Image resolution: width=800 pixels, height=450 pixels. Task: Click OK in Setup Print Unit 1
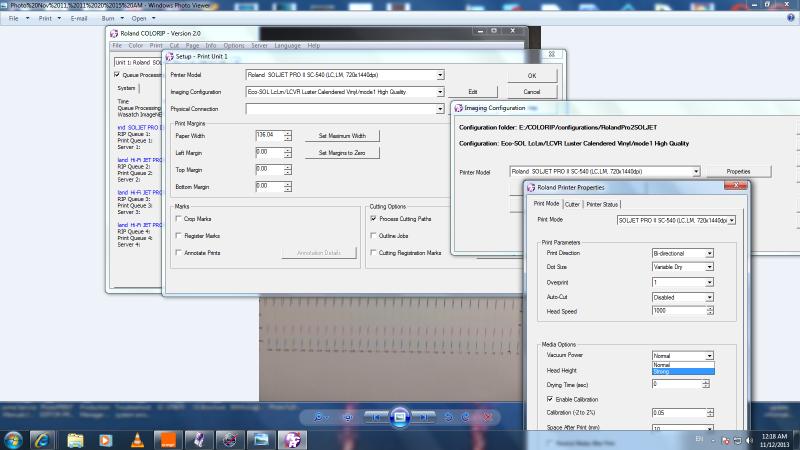pos(532,76)
